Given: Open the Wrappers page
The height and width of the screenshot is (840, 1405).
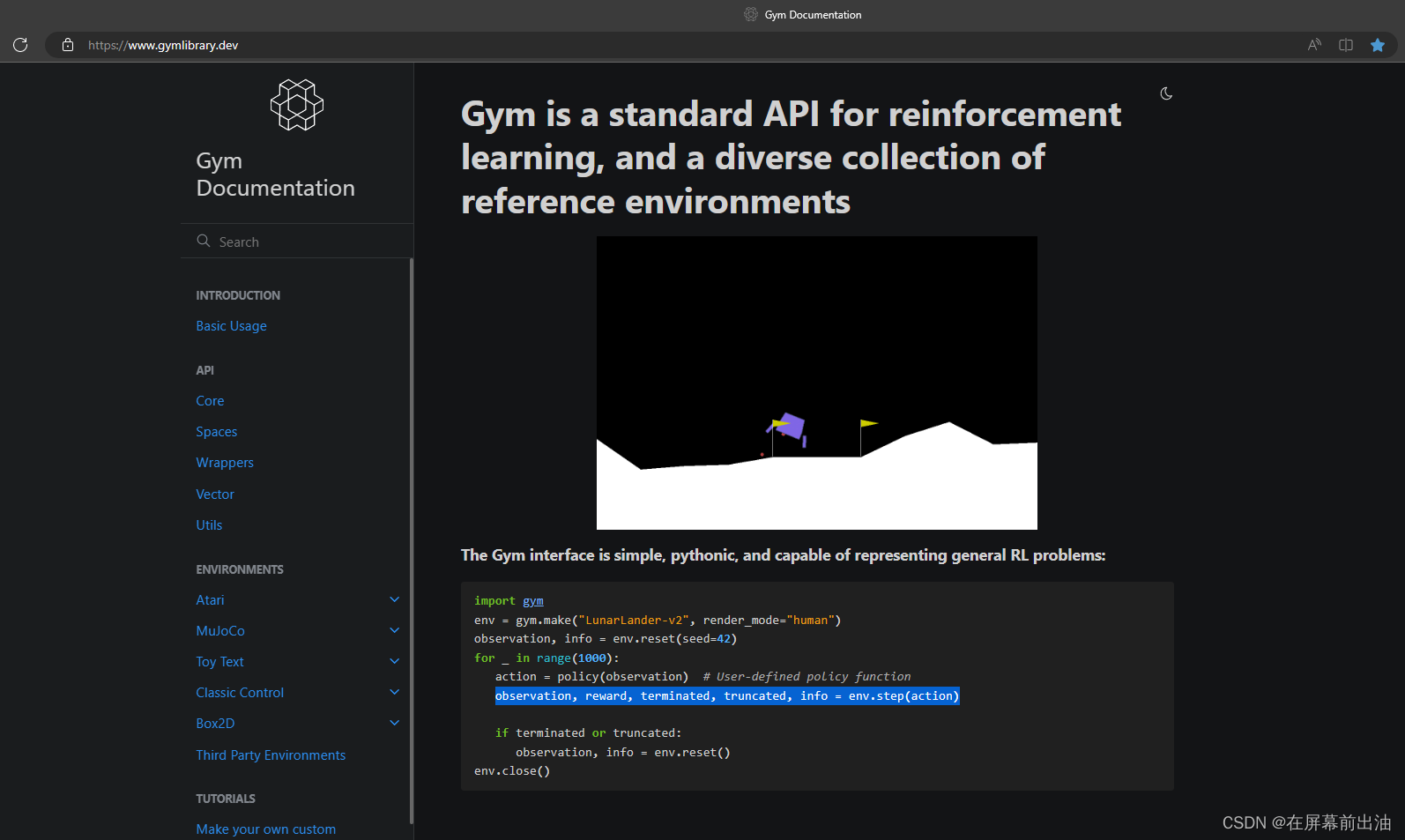Looking at the screenshot, I should point(225,463).
